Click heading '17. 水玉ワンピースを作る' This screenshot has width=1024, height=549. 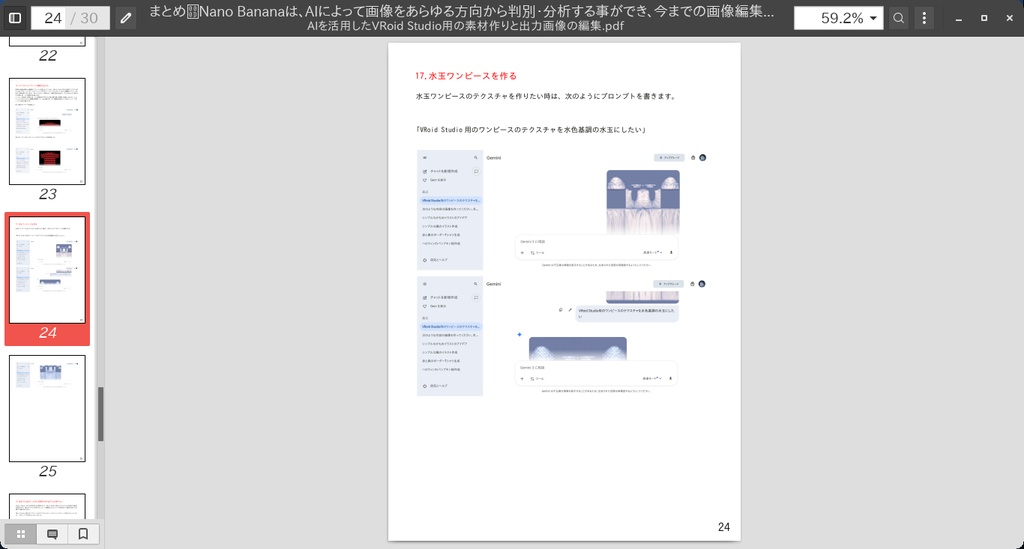466,76
